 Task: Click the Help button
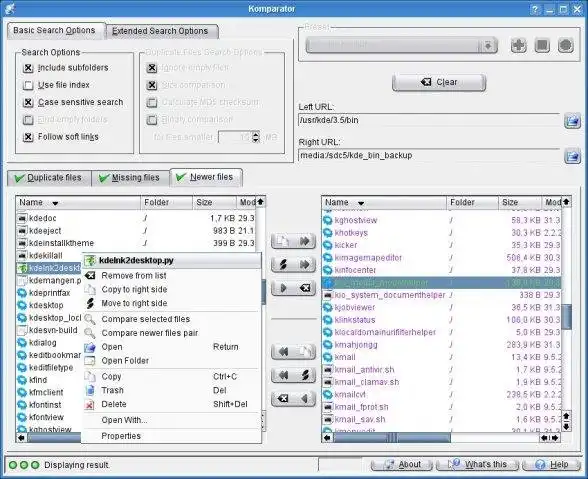[x=551, y=465]
